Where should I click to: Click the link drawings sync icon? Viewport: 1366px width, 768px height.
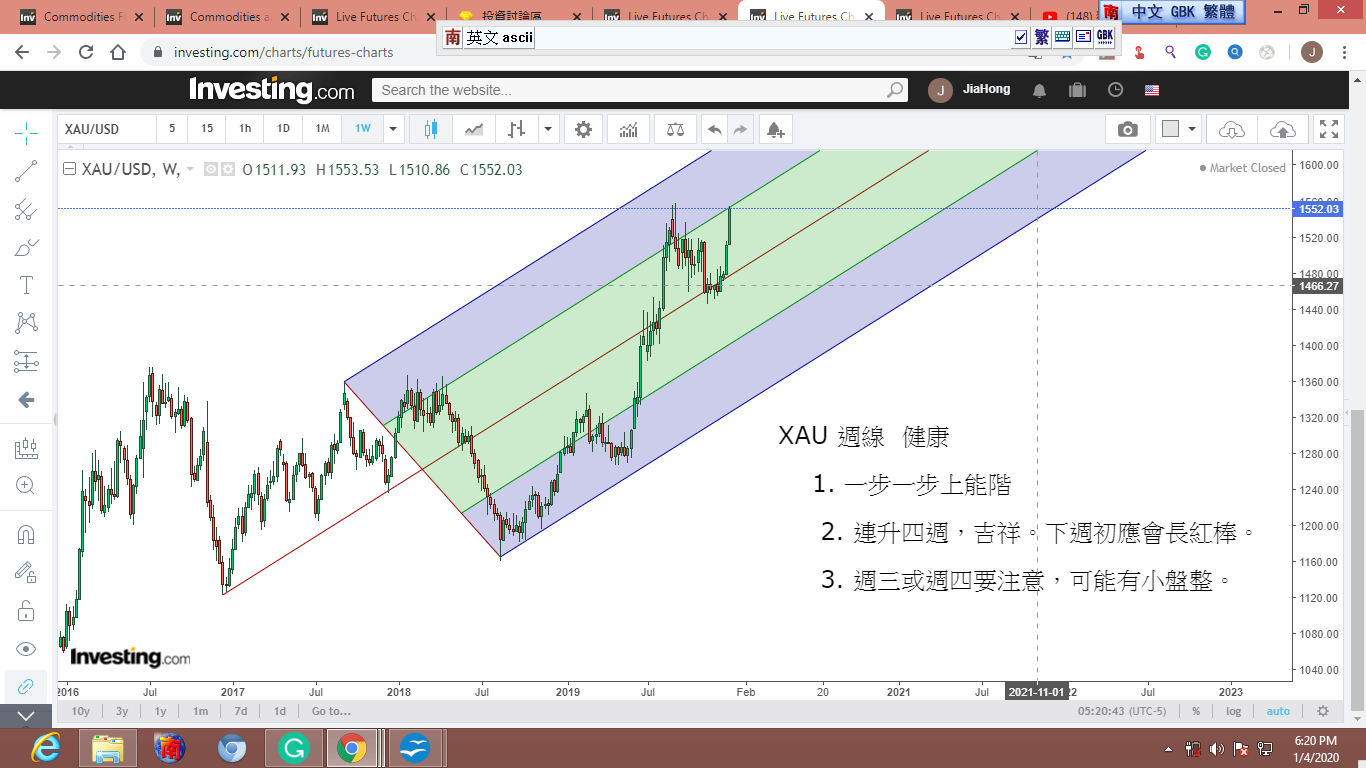[x=26, y=686]
